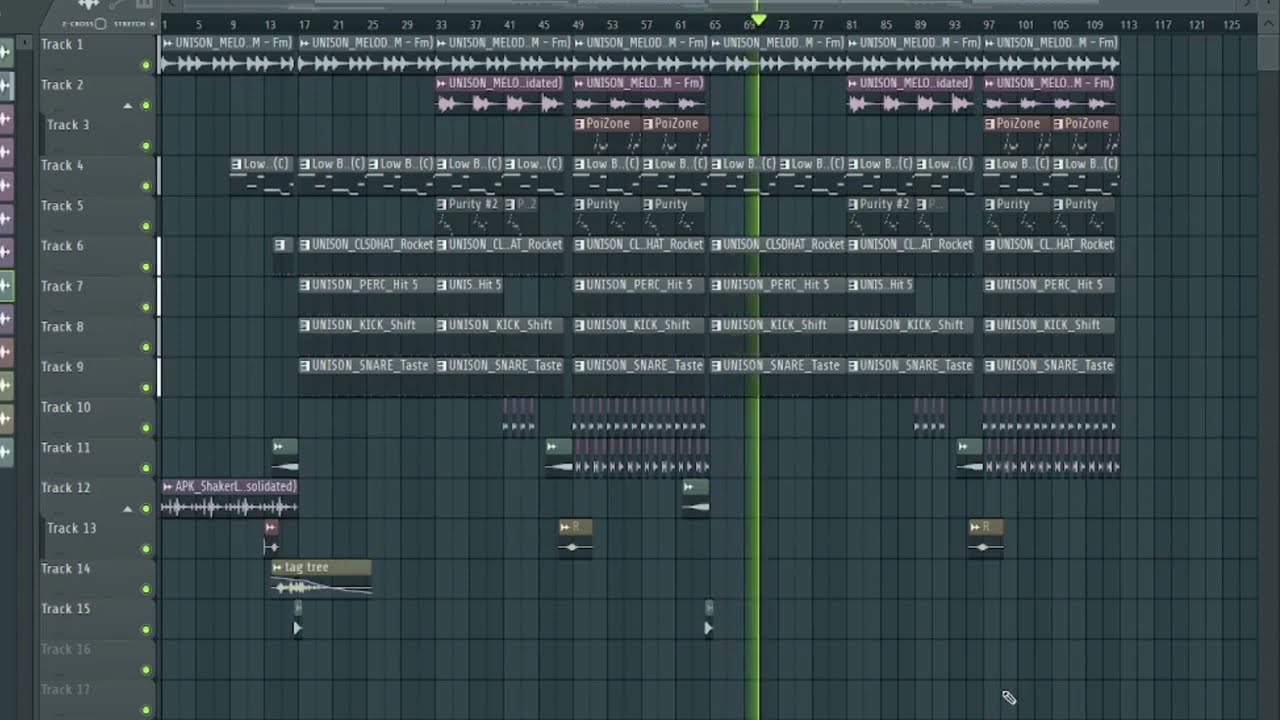The image size is (1280, 720).
Task: Click the Low clip icon at bar 9
Action: click(x=236, y=164)
